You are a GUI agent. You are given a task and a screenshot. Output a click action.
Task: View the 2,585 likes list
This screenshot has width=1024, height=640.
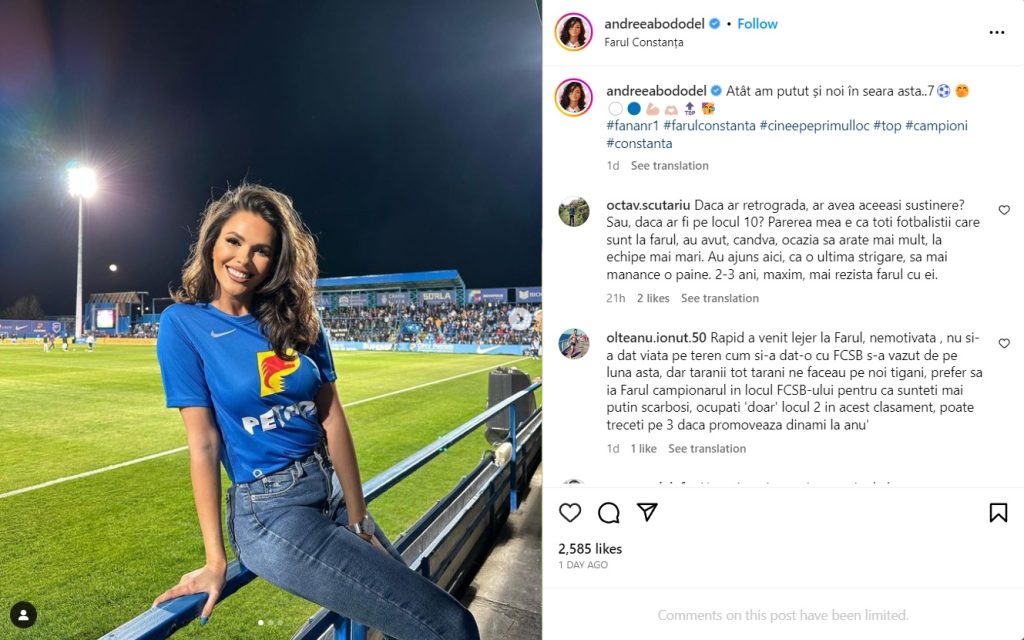pos(590,549)
